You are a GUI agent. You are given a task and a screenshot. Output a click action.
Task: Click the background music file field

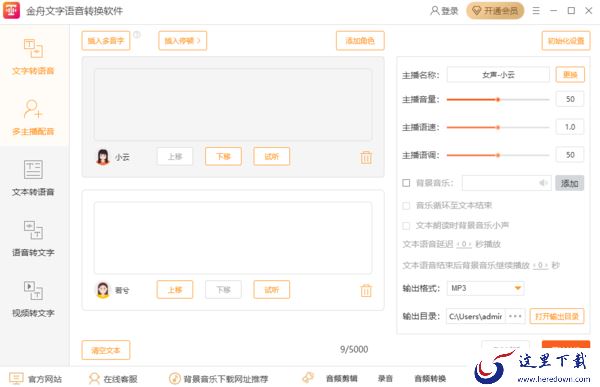click(x=507, y=183)
